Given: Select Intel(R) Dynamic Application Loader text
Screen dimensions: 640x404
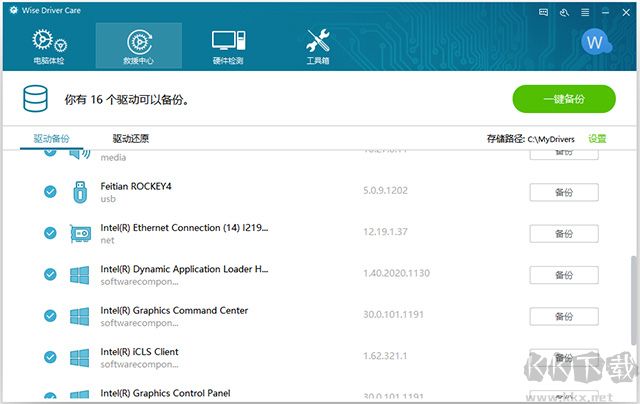Looking at the screenshot, I should 184,269.
